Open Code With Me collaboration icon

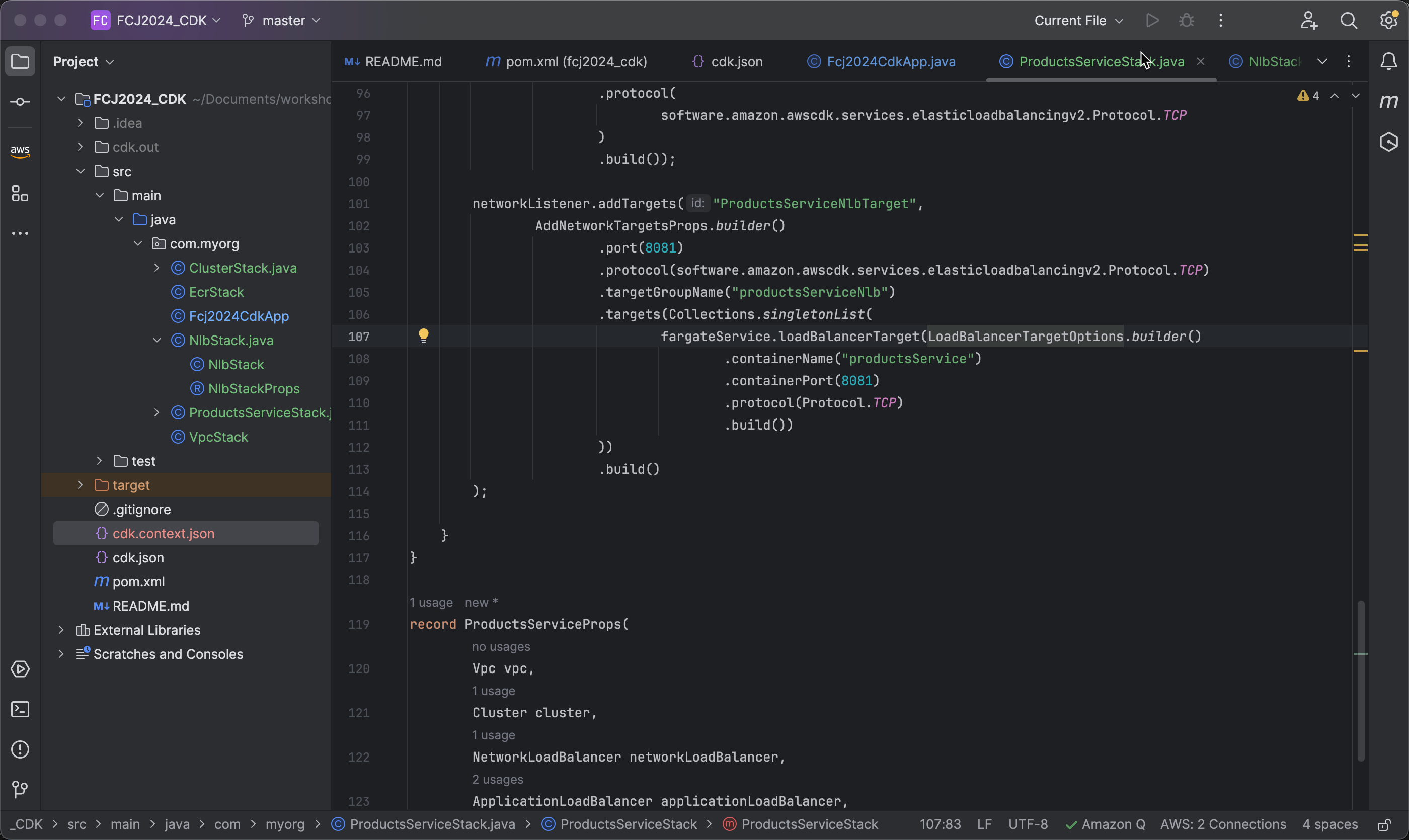(x=1309, y=21)
